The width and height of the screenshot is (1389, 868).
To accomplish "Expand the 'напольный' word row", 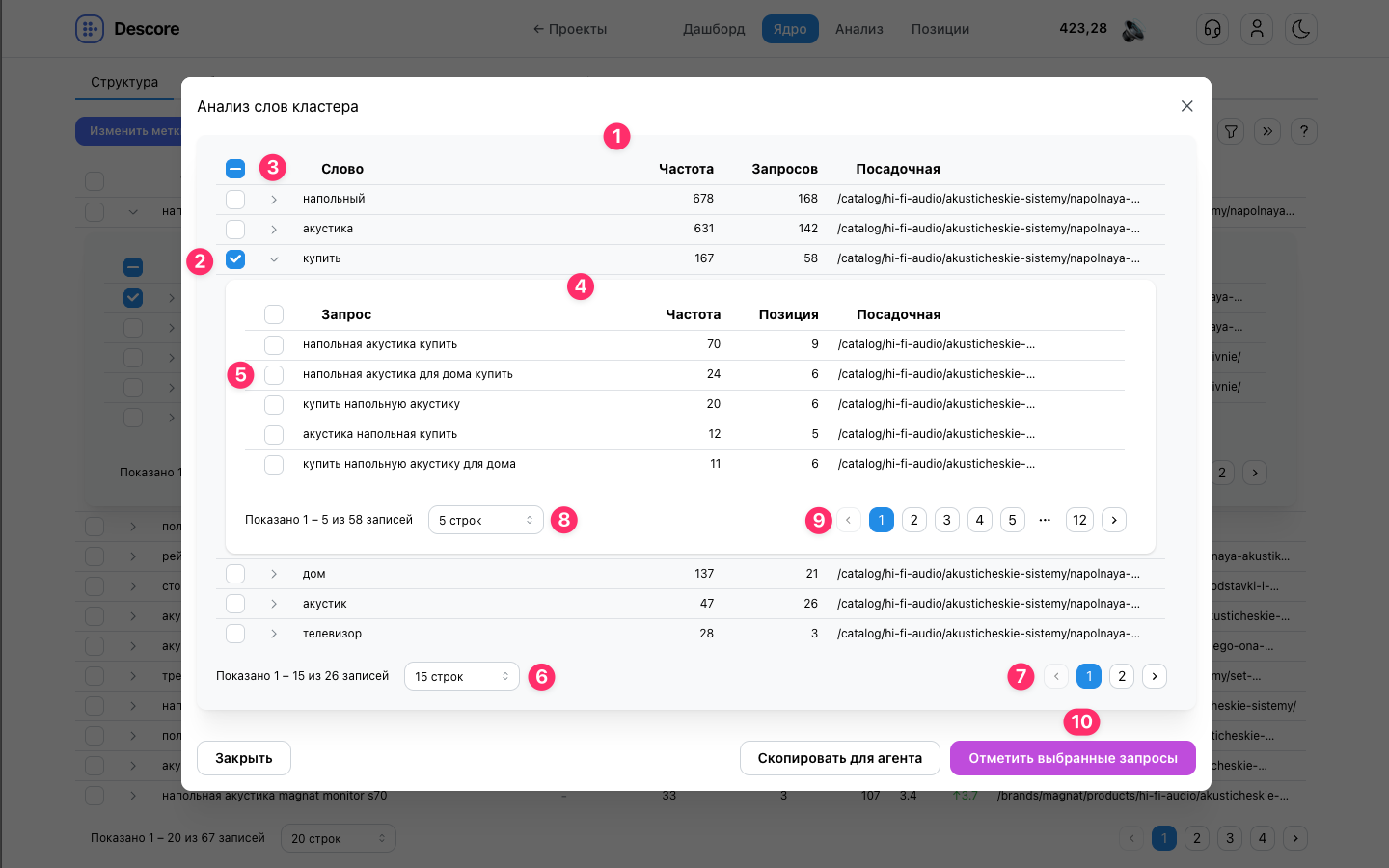I will (x=274, y=200).
